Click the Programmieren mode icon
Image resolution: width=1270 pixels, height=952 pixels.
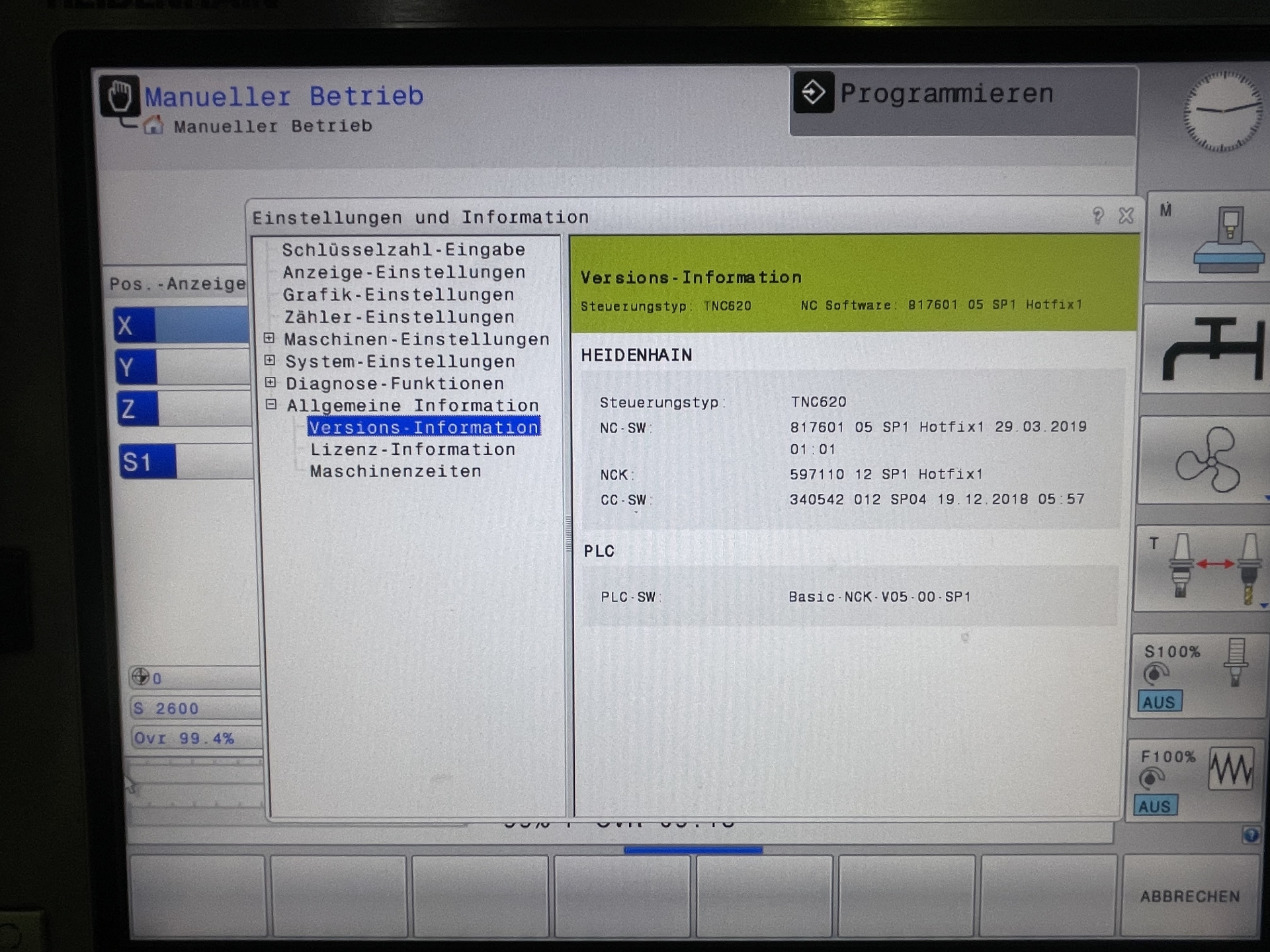click(813, 92)
